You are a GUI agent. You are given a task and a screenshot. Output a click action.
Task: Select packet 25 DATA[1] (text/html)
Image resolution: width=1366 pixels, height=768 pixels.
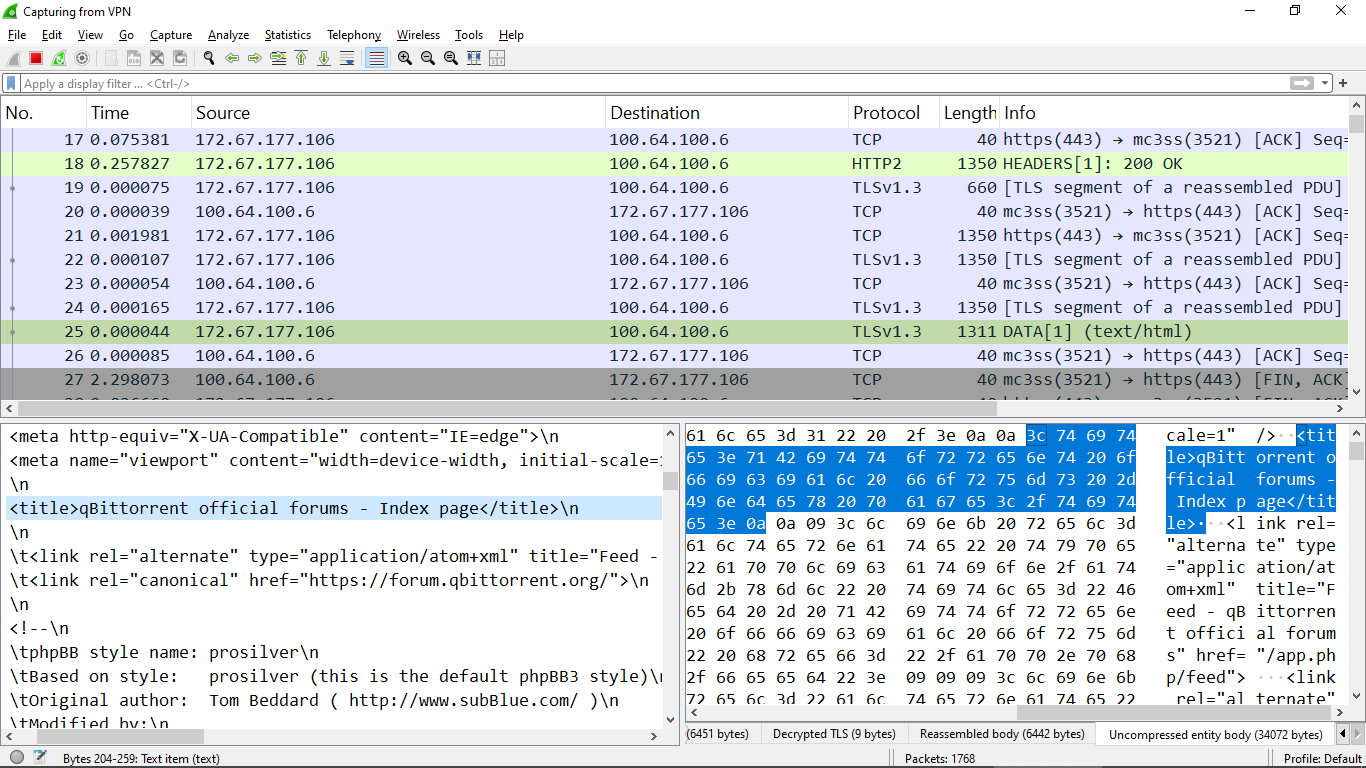tap(675, 332)
